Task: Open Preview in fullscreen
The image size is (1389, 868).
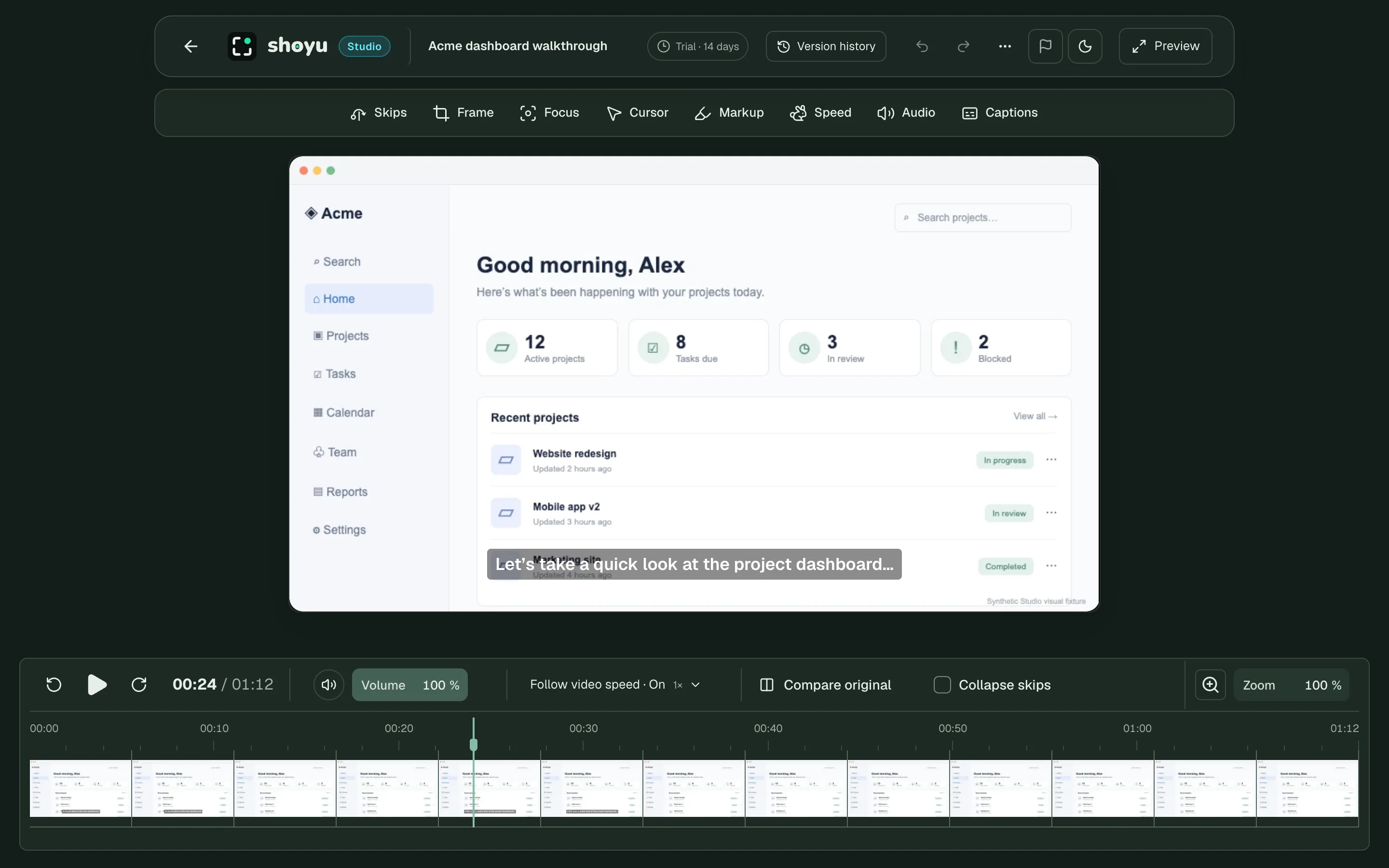Action: click(1165, 46)
